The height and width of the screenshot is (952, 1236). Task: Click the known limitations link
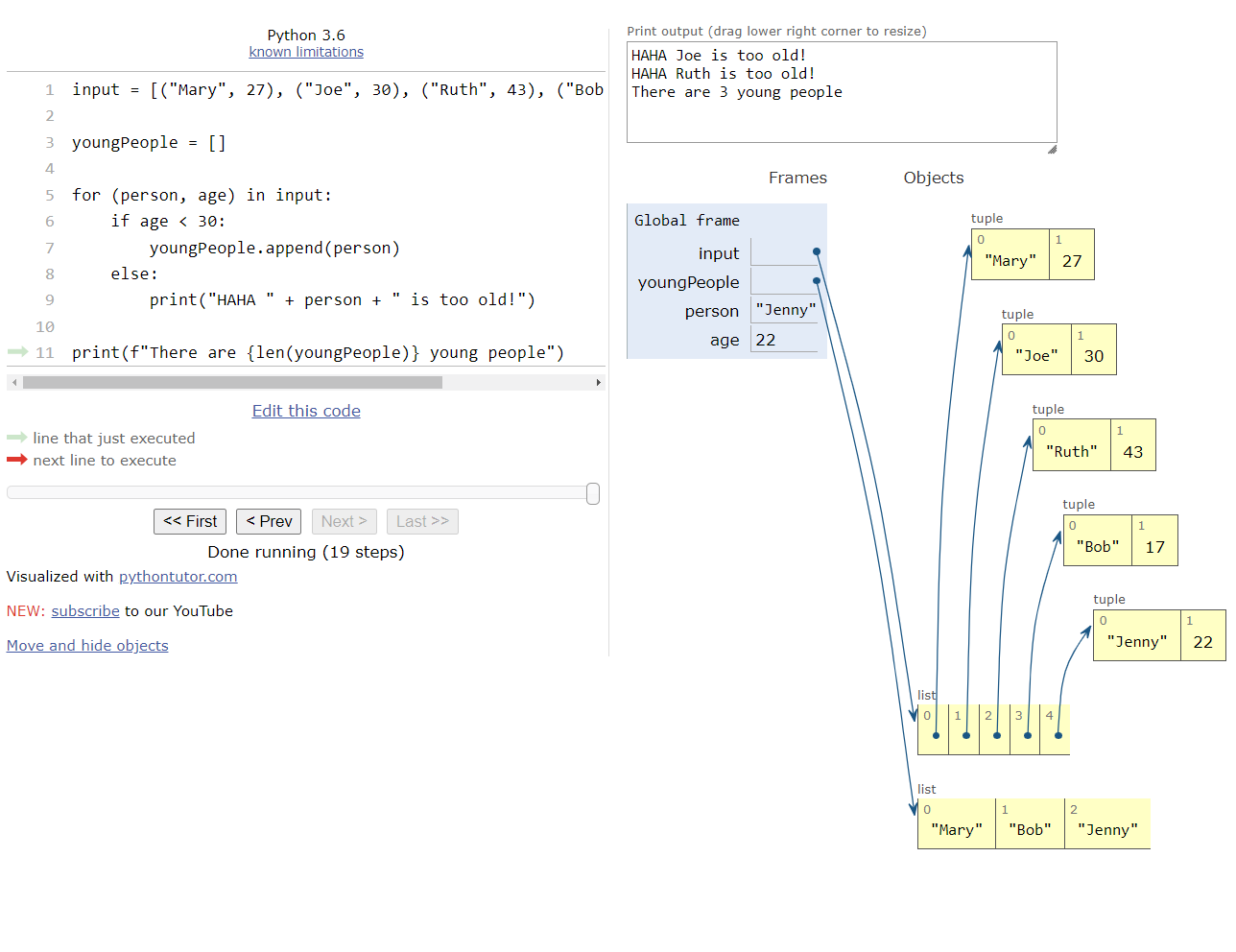point(306,52)
